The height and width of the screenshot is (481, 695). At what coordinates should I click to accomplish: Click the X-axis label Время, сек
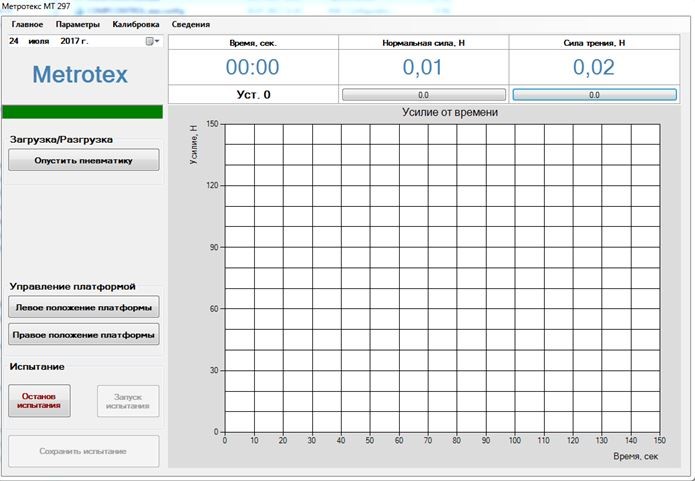tap(636, 456)
